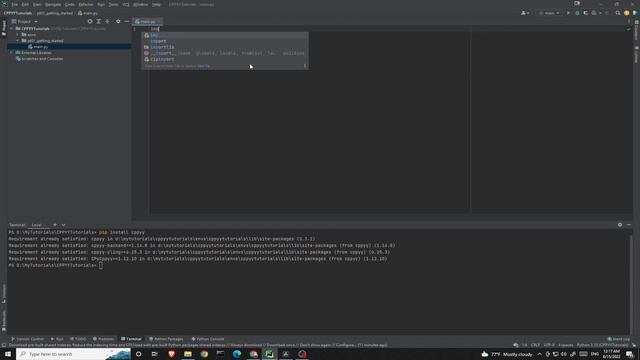Viewport: 640px width, 360px height.
Task: Open the Event Log
Action: (618, 339)
